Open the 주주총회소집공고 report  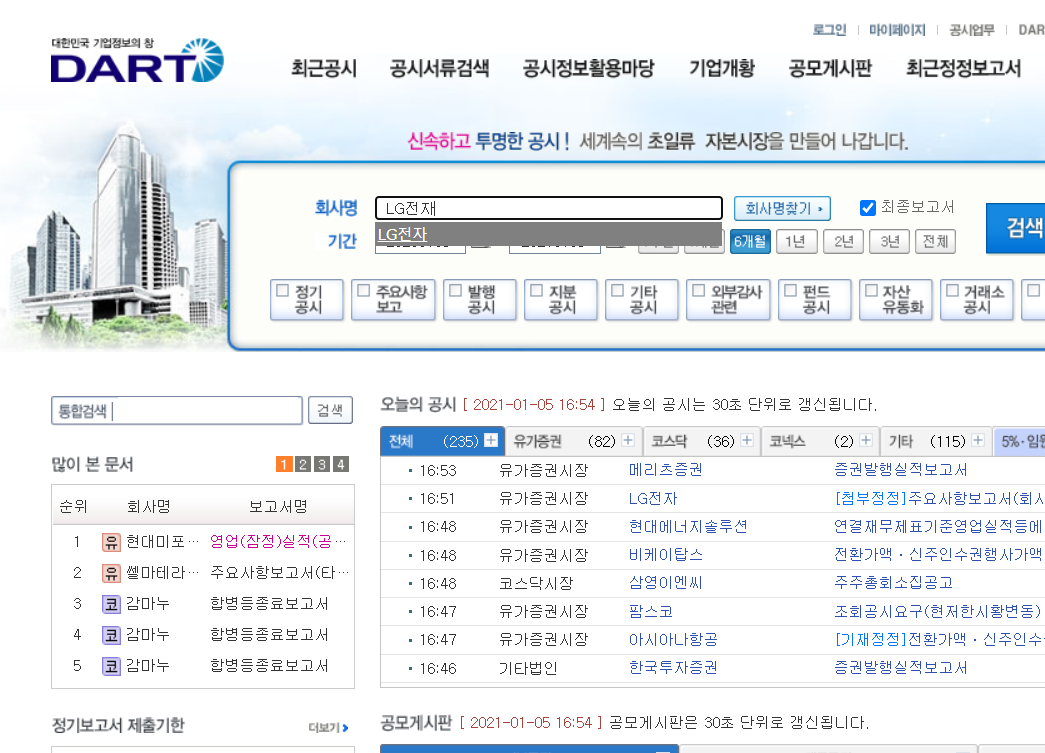click(893, 583)
